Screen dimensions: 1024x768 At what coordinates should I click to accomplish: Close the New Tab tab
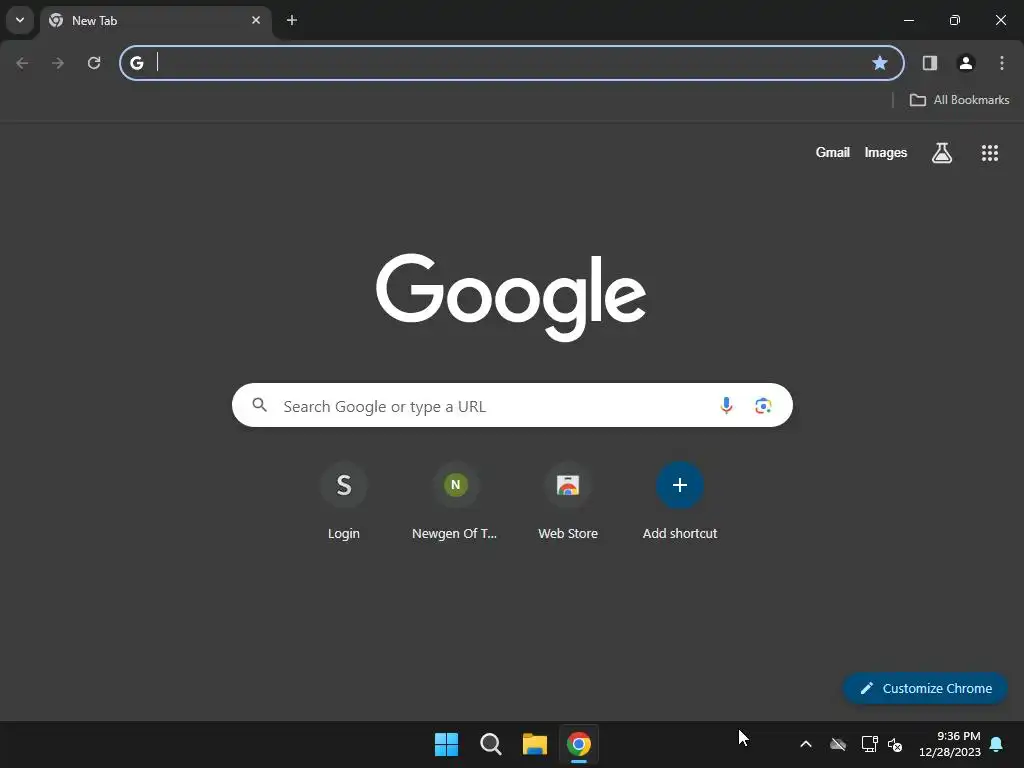coord(256,20)
